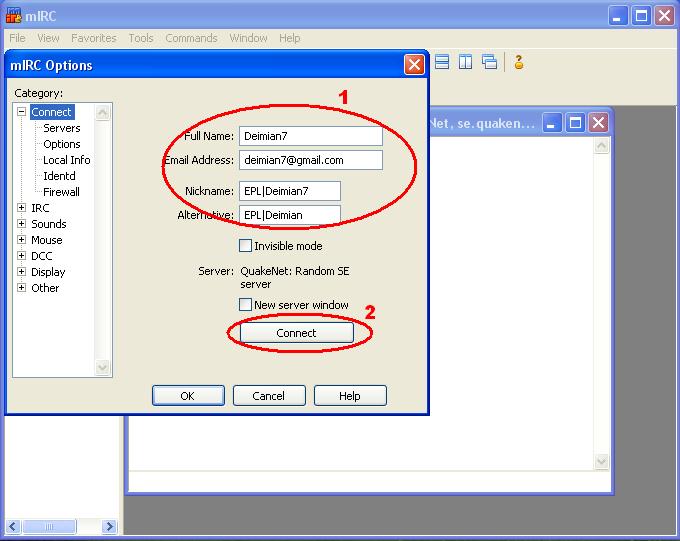Click the mIRC application icon in title bar
The width and height of the screenshot is (680, 541).
tap(13, 16)
